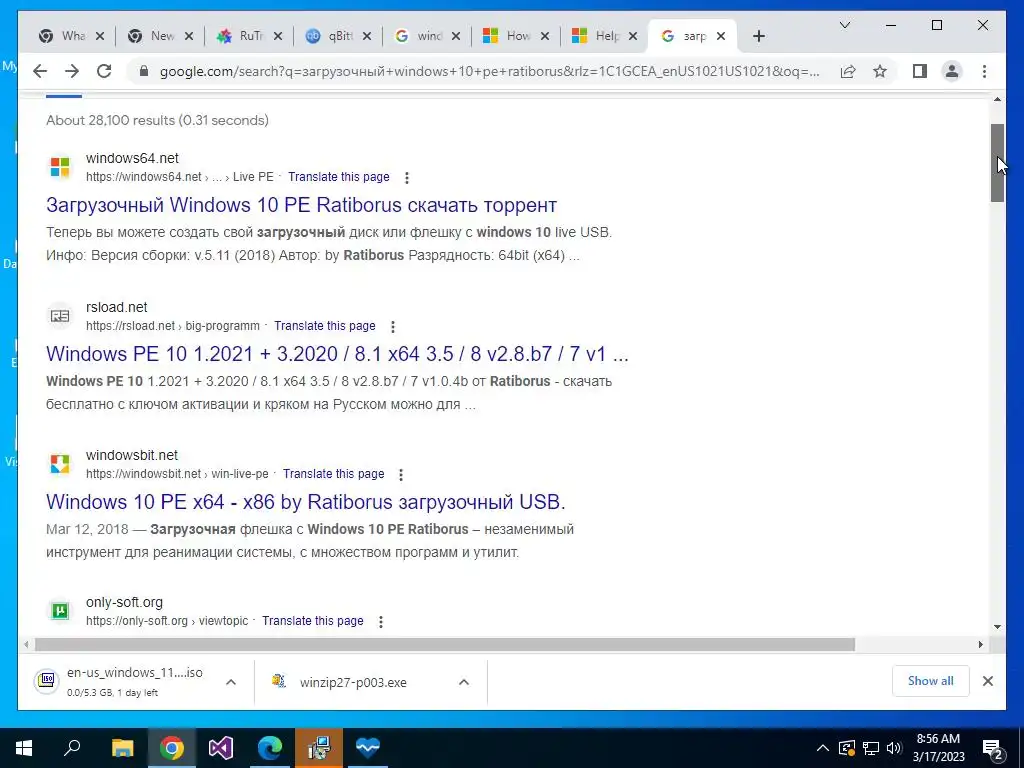The width and height of the screenshot is (1024, 768).
Task: Close the active 'загр' Google tab
Action: (x=721, y=36)
